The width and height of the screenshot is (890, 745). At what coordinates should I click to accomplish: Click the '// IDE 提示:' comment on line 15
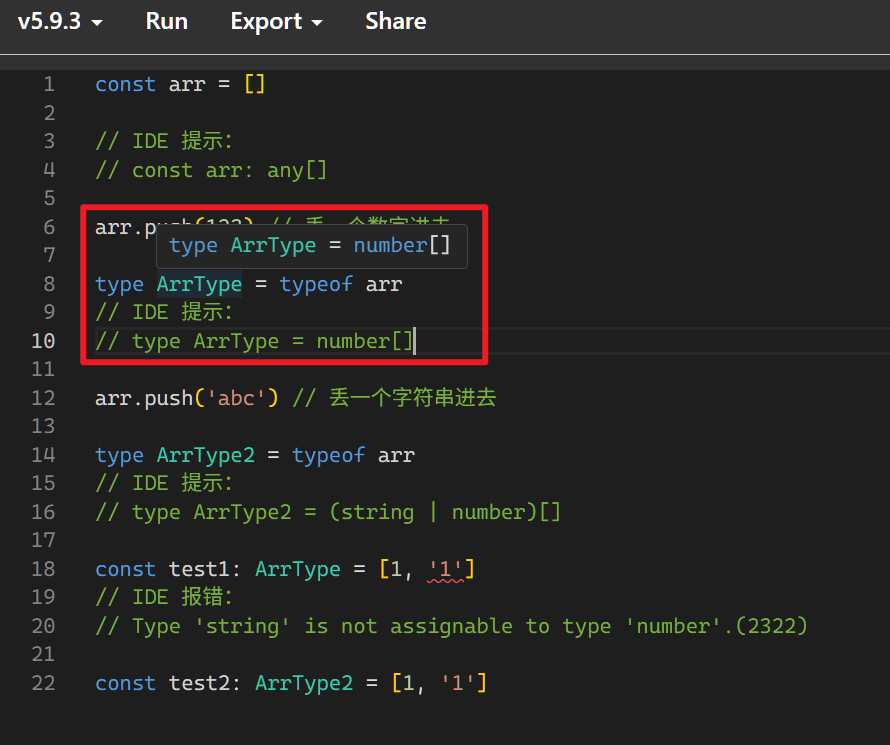point(164,483)
